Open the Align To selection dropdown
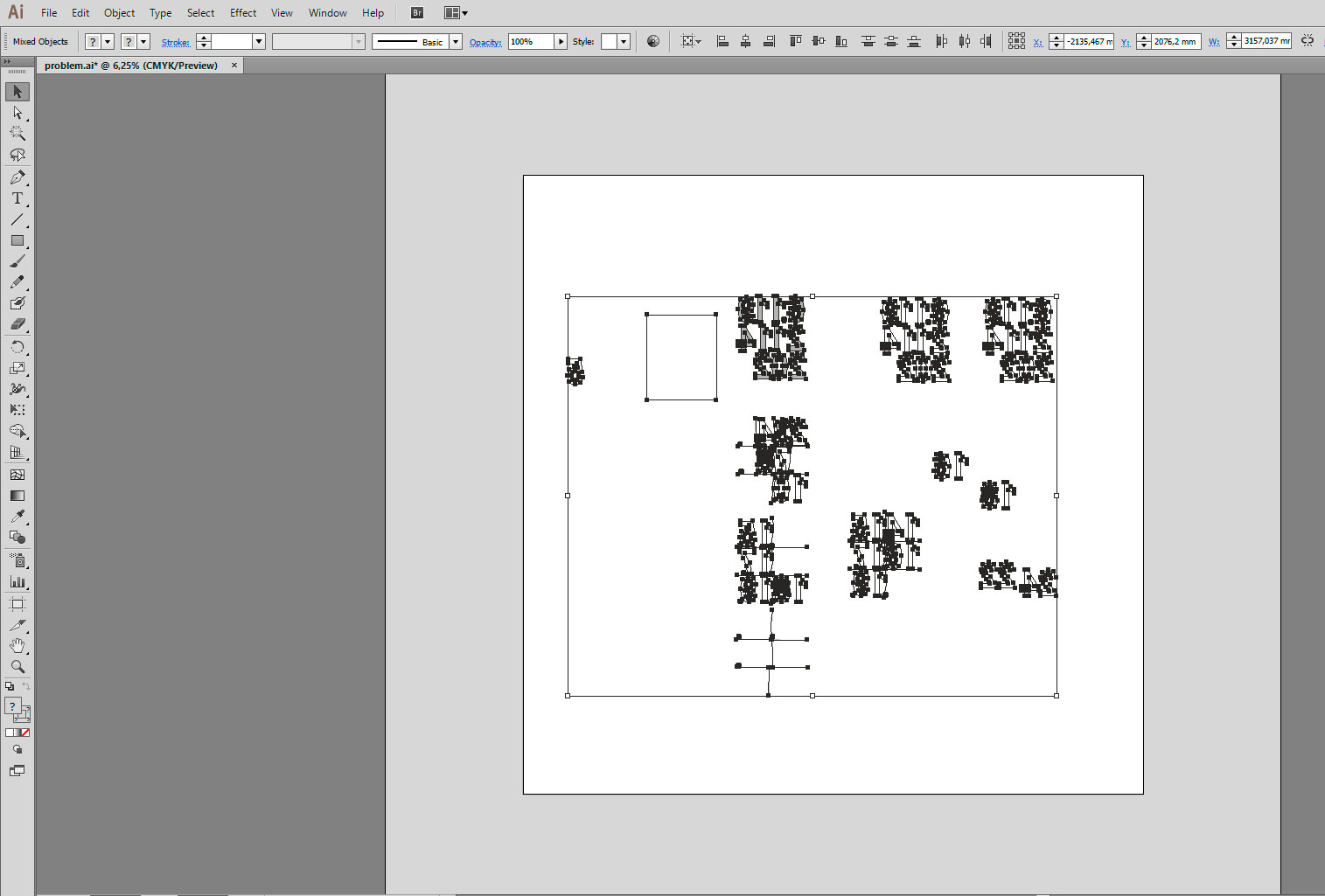 (x=691, y=41)
